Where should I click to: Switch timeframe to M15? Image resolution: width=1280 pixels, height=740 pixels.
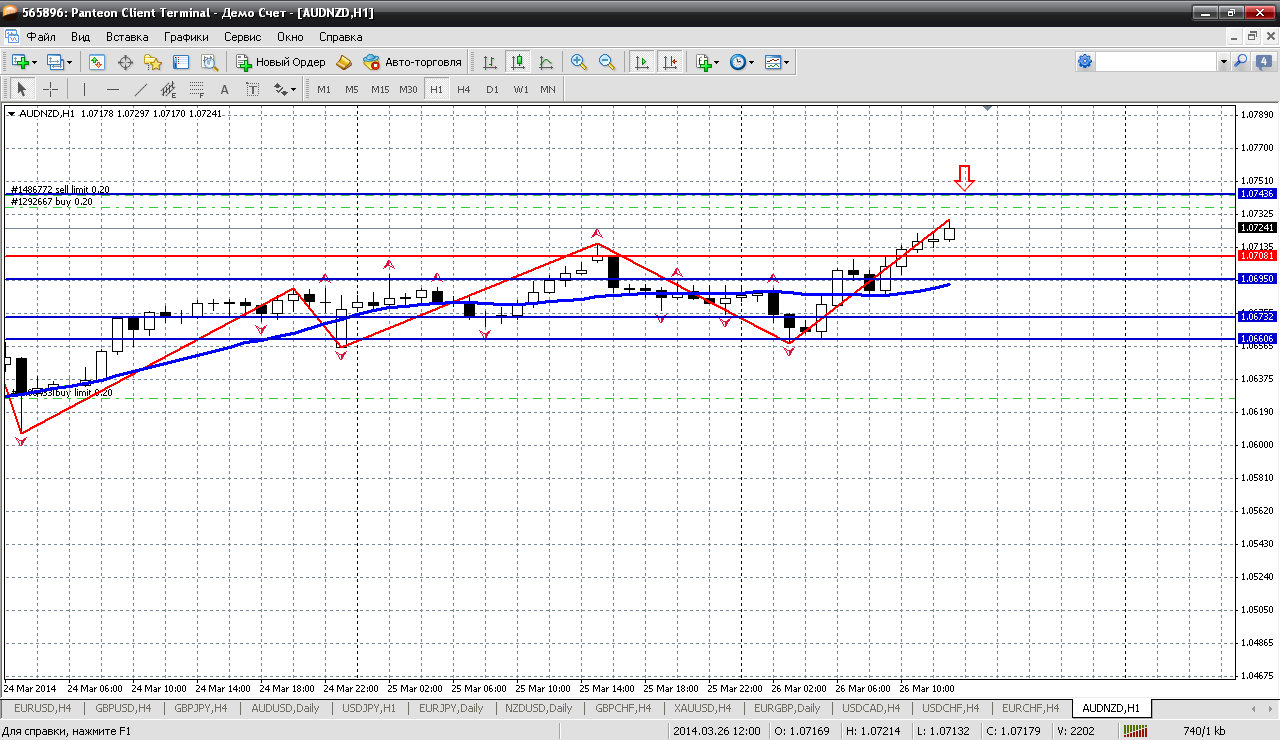[380, 89]
